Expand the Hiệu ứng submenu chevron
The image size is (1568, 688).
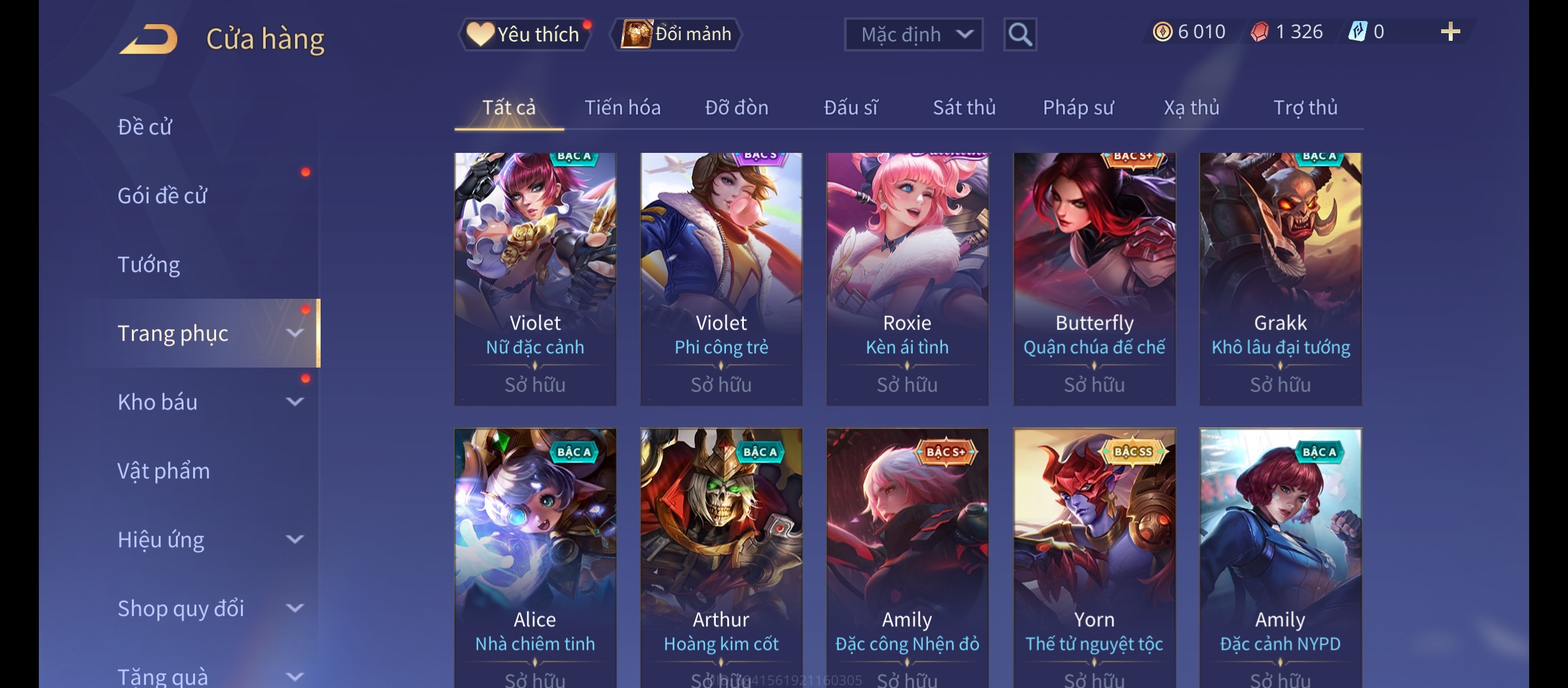click(x=294, y=540)
